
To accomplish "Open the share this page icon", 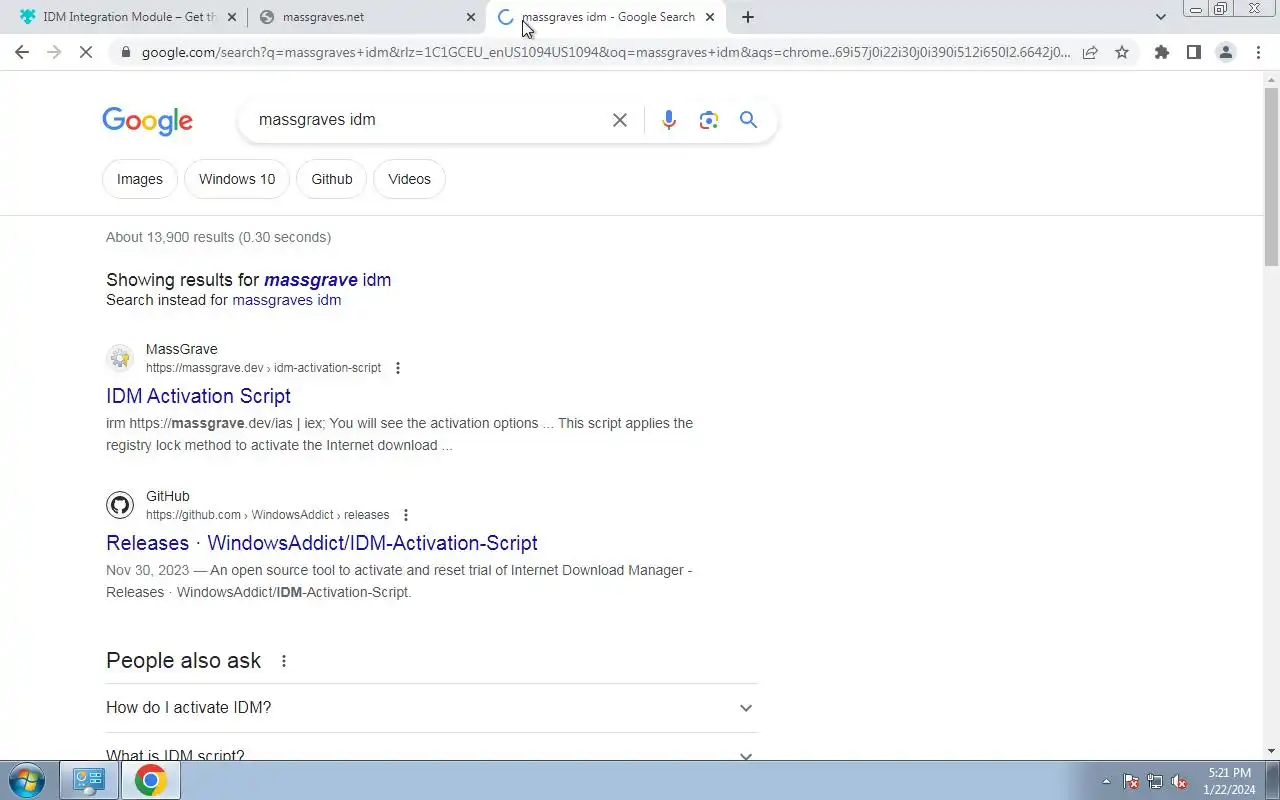I will click(1090, 52).
